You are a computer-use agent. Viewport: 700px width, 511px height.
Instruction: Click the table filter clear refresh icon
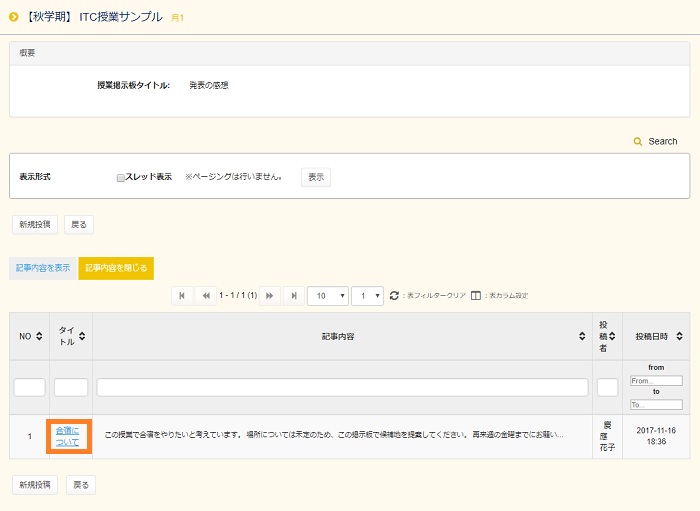394,296
